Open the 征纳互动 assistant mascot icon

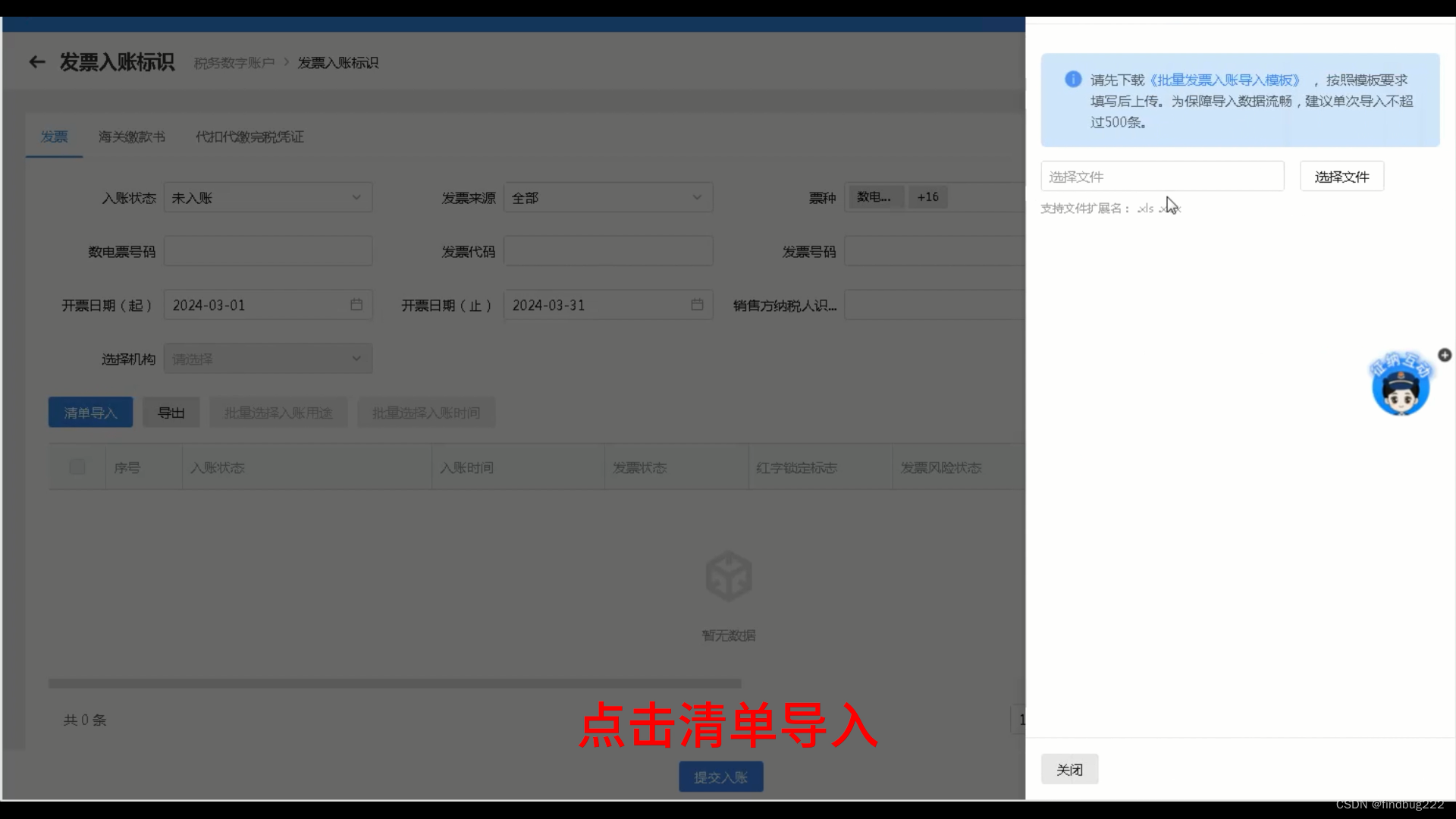(x=1400, y=384)
